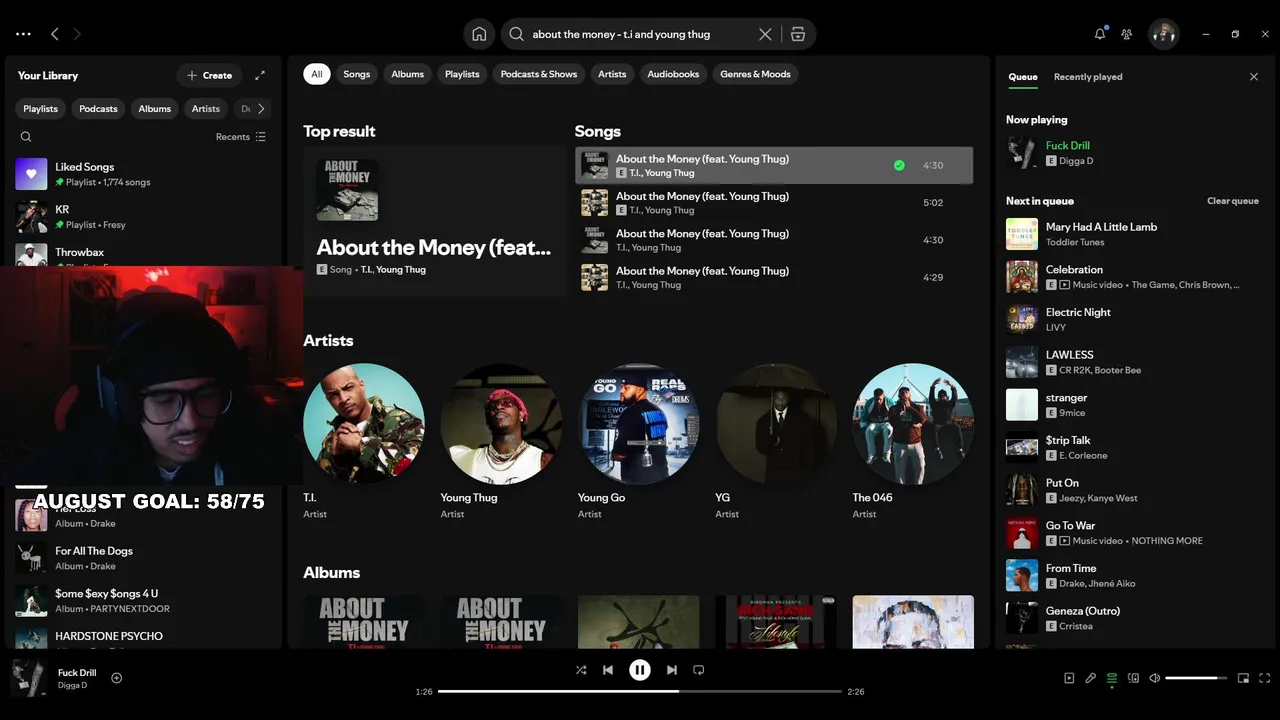The width and height of the screenshot is (1280, 720).
Task: Play the 5:02 About the Money result
Action: (x=774, y=203)
